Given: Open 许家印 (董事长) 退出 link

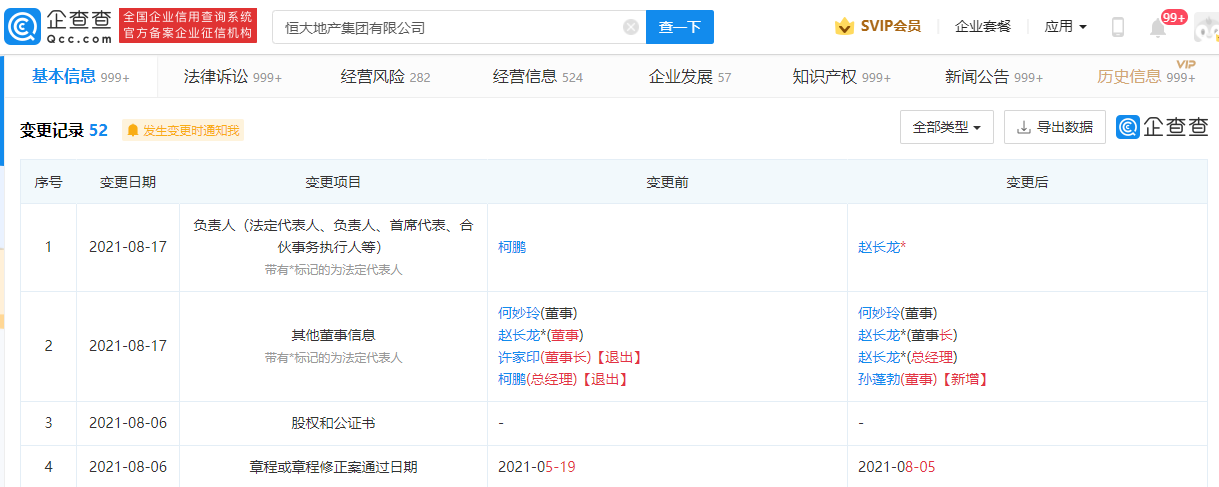Looking at the screenshot, I should (x=569, y=357).
